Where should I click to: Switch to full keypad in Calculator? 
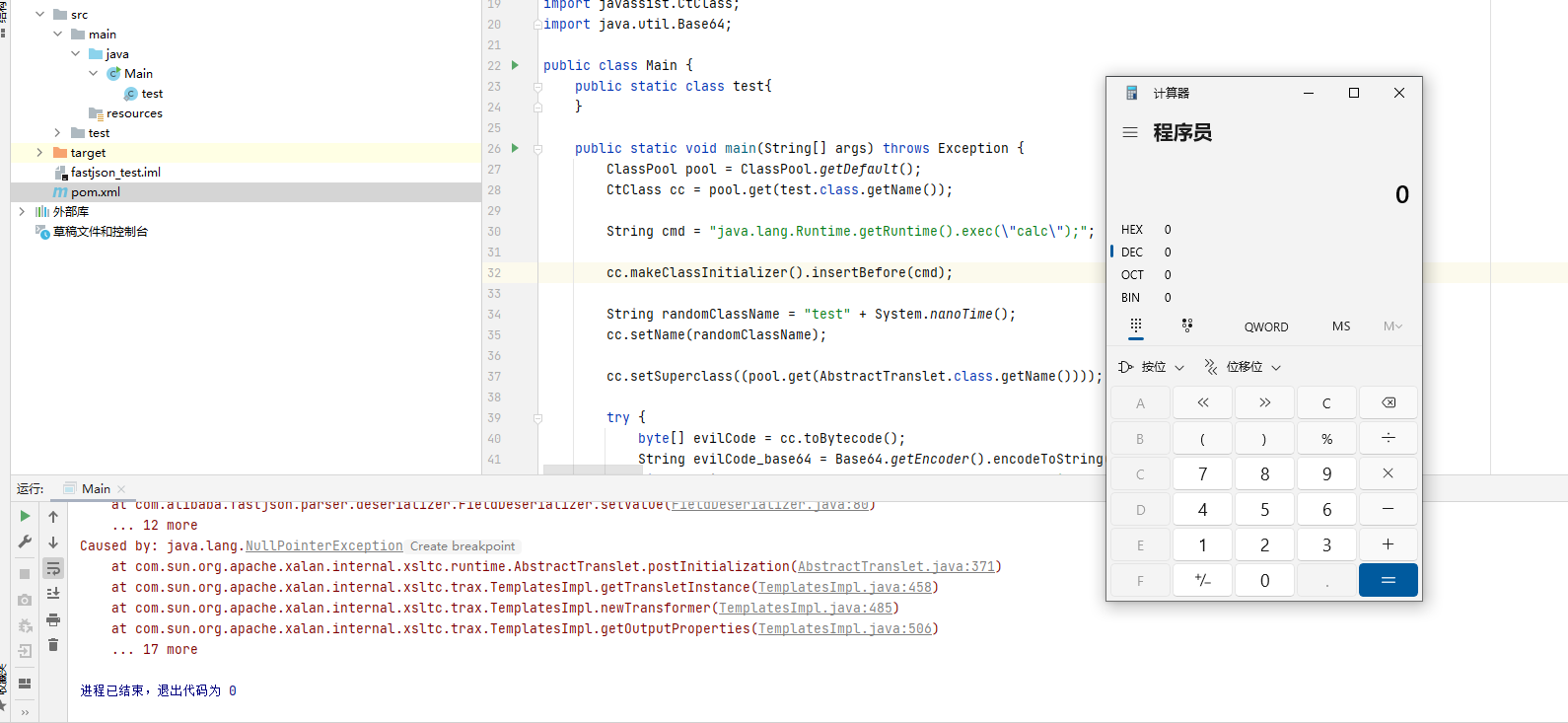1136,325
